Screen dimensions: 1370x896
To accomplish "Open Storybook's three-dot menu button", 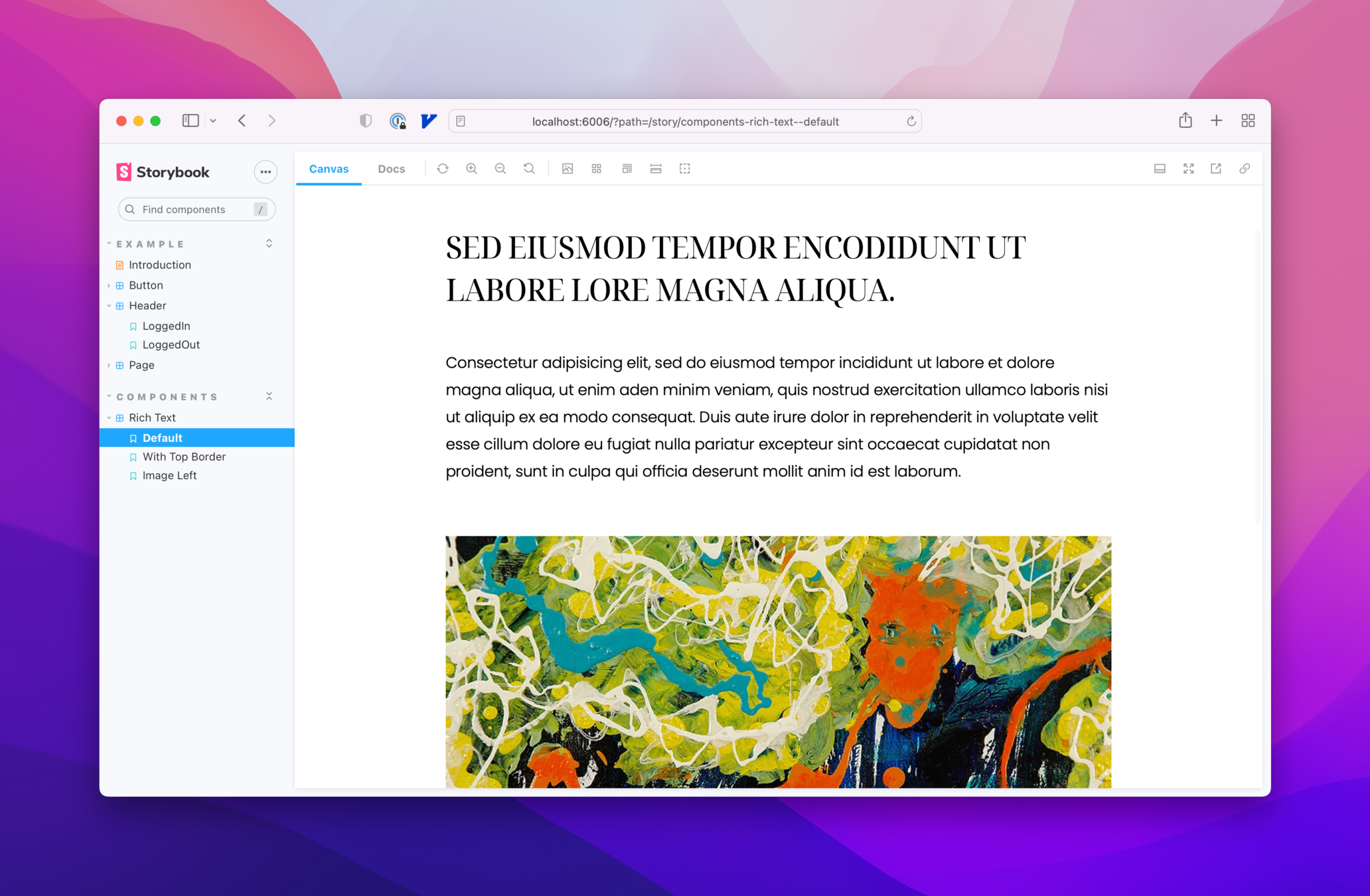I will click(266, 172).
